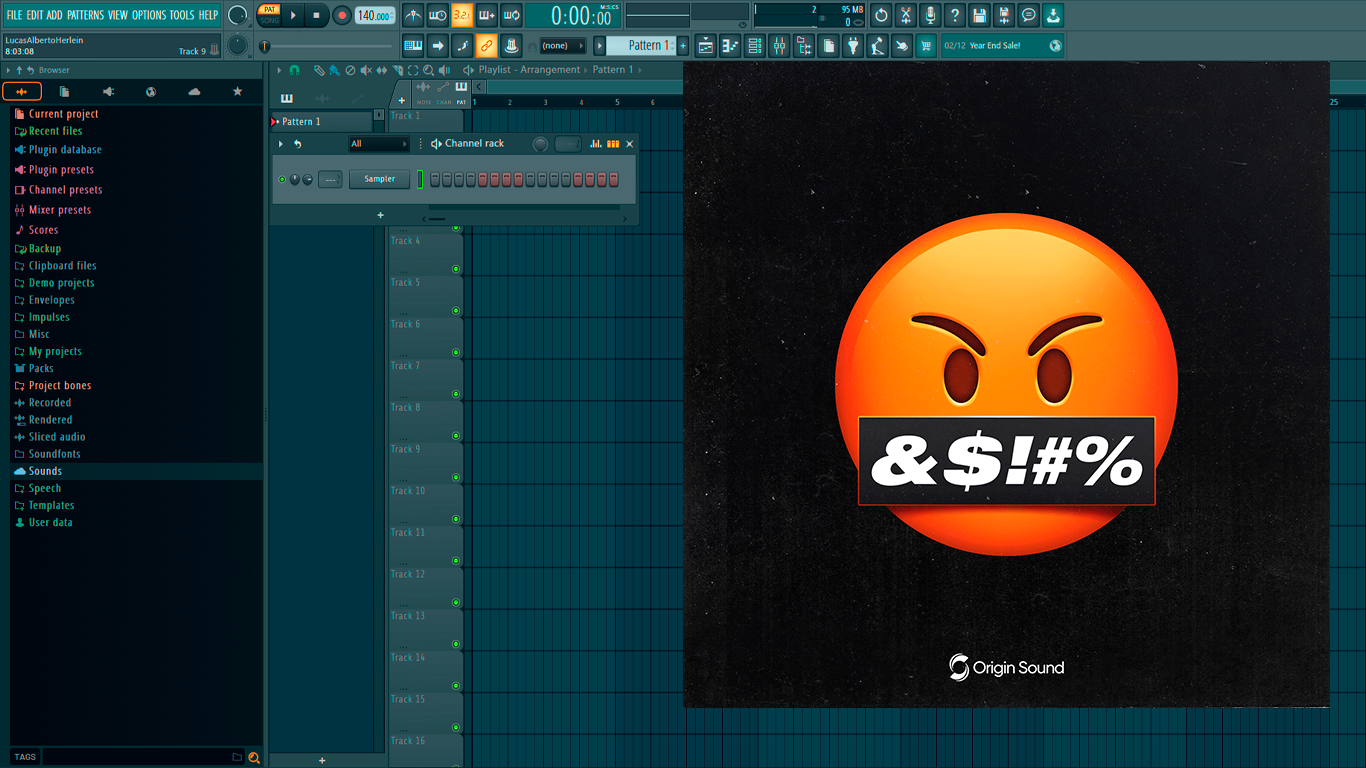Toggle typing keyboard to piano icon
Image resolution: width=1366 pixels, height=768 pixels.
(x=413, y=45)
